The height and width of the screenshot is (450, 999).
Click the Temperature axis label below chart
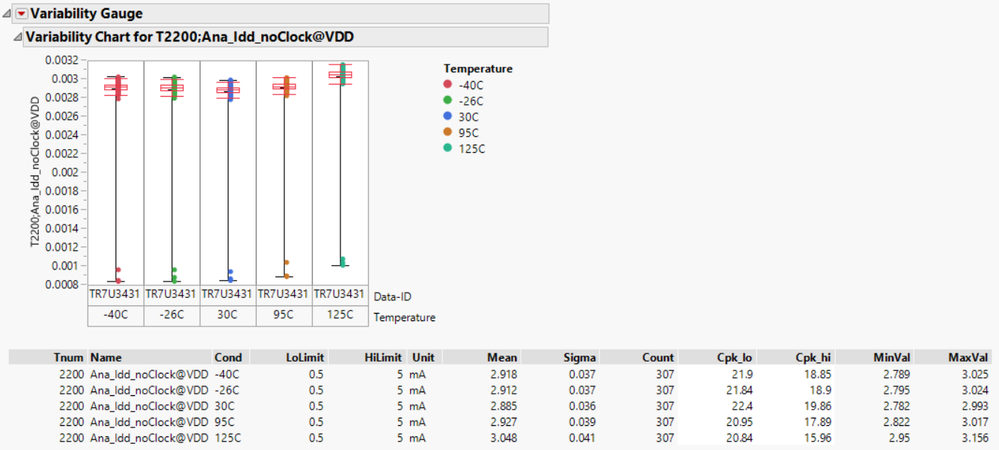405,317
